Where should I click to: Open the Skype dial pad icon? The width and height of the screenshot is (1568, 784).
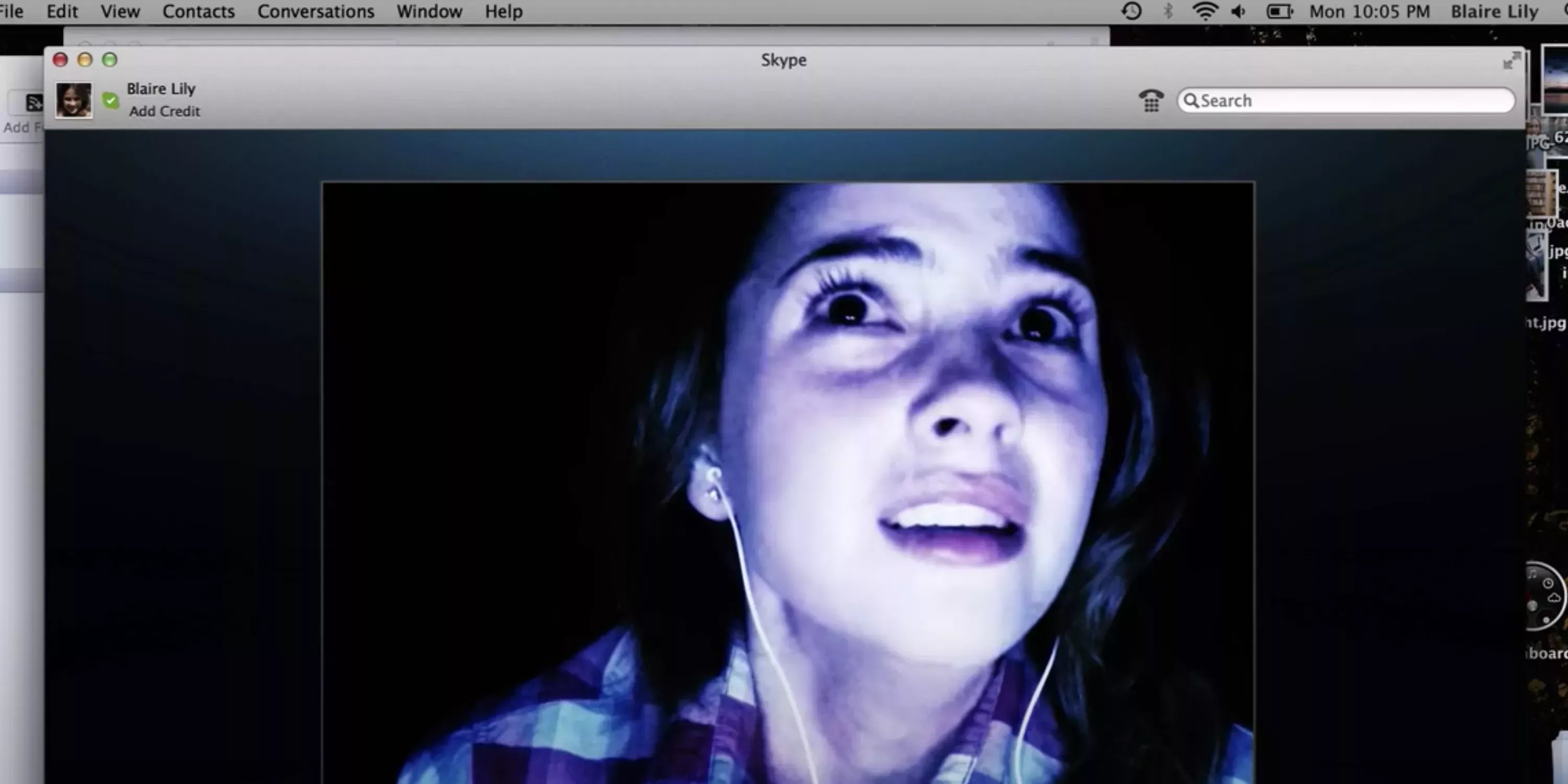pyautogui.click(x=1150, y=100)
